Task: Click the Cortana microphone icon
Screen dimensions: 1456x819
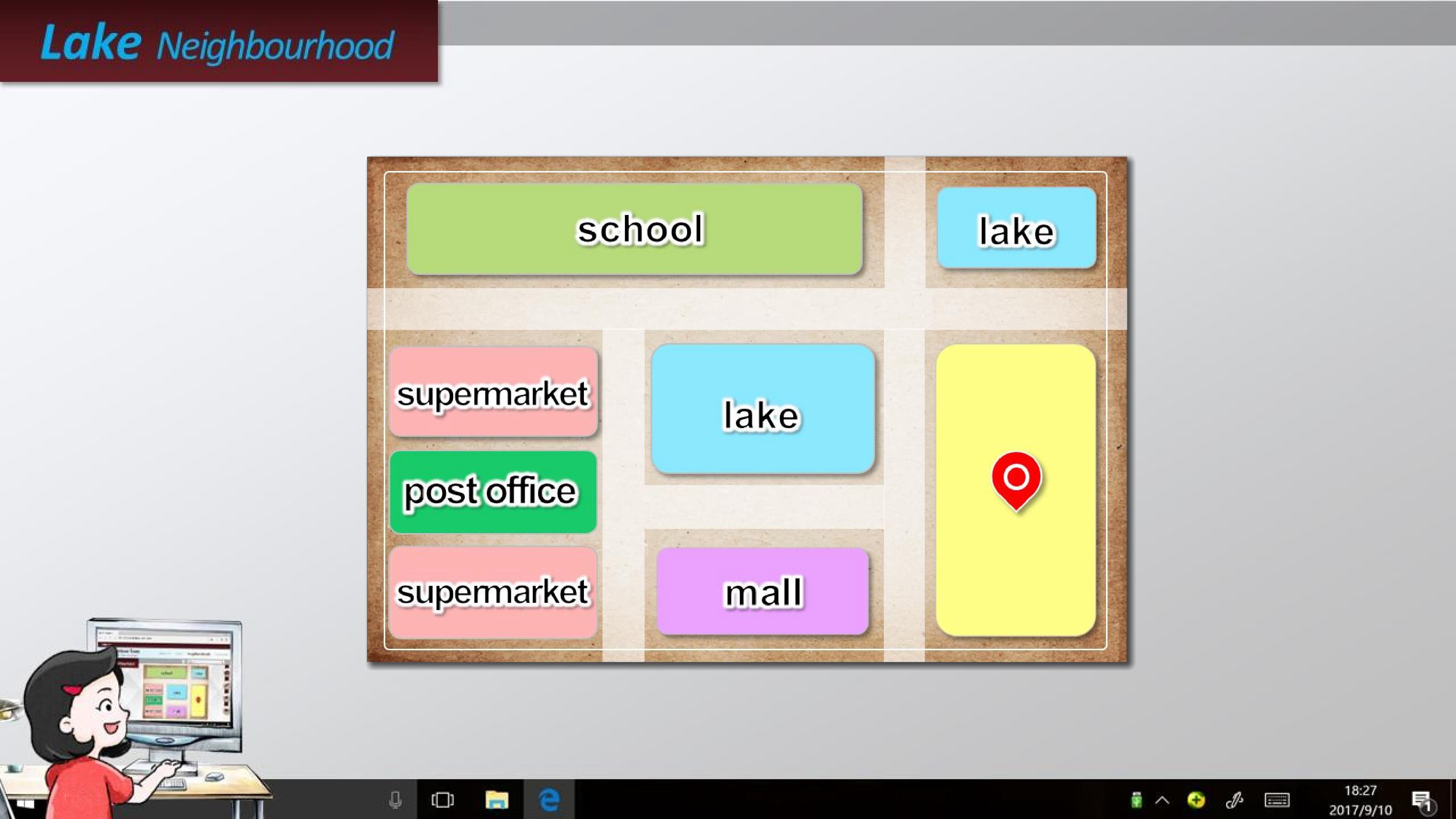Action: pos(395,800)
